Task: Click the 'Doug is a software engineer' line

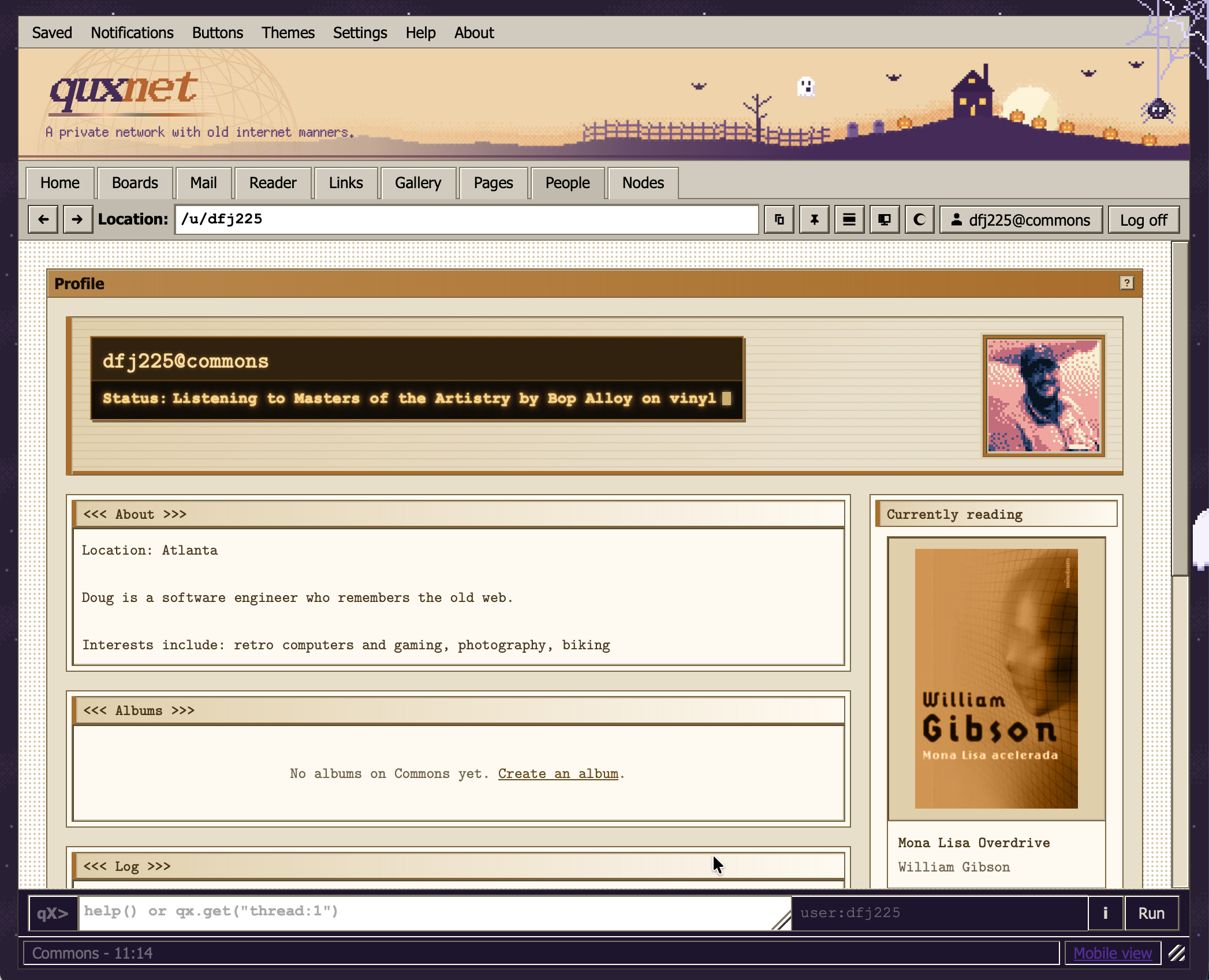Action: (x=297, y=597)
